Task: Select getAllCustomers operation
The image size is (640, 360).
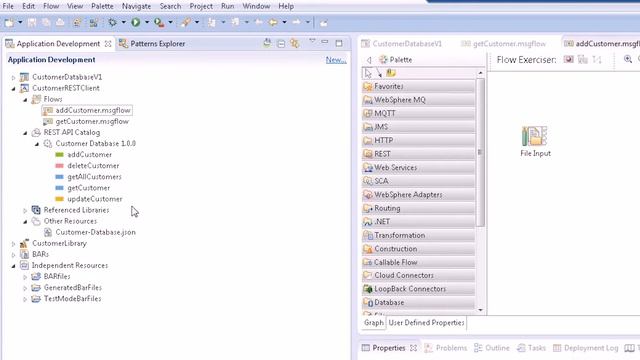Action: (88, 177)
